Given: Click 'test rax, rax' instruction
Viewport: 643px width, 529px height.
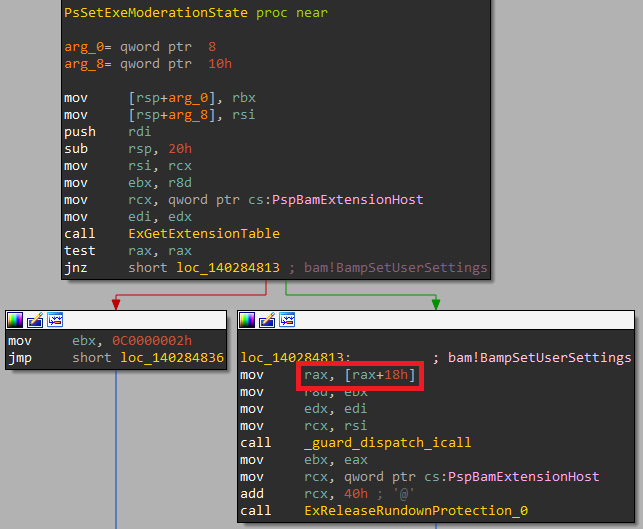Looking at the screenshot, I should (x=128, y=251).
